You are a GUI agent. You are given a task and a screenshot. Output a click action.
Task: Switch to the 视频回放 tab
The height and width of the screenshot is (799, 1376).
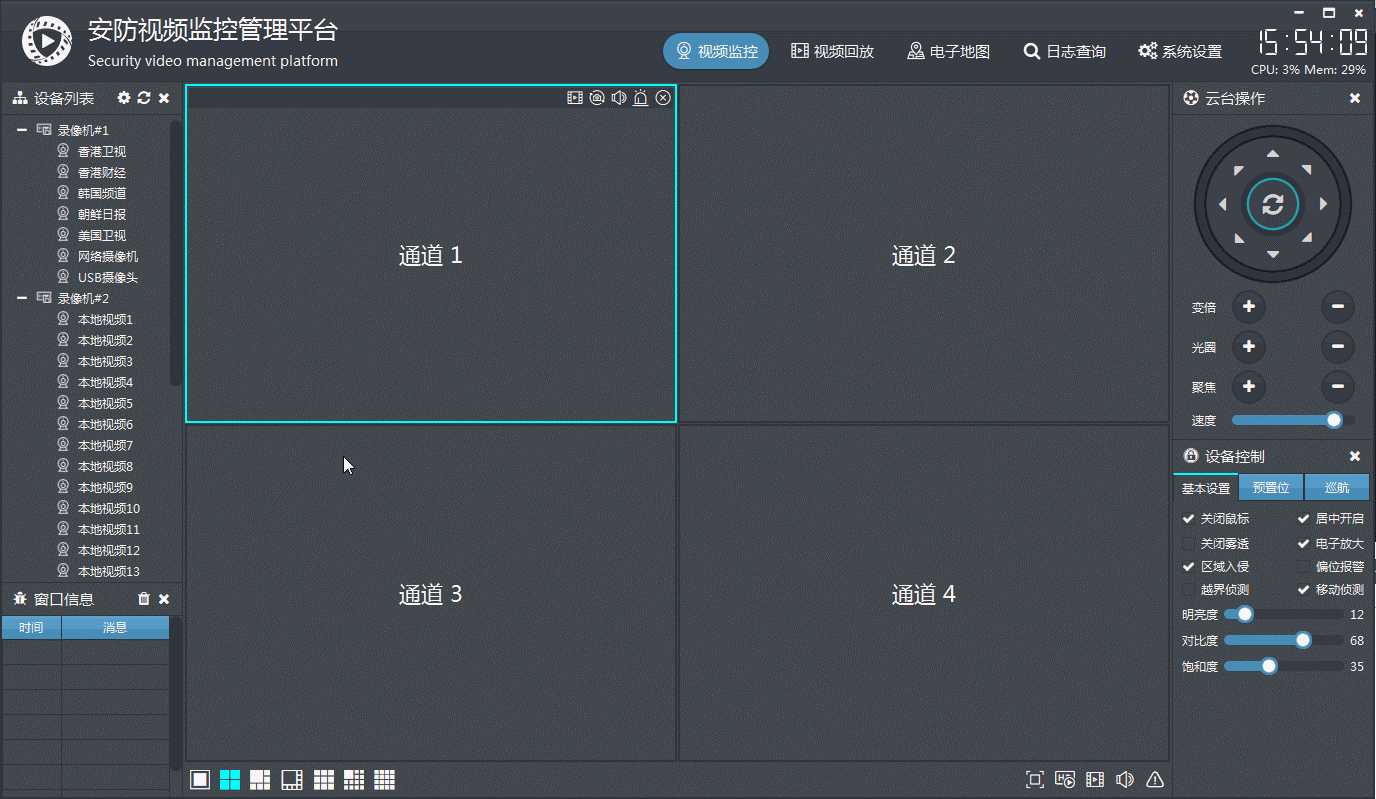tap(833, 50)
